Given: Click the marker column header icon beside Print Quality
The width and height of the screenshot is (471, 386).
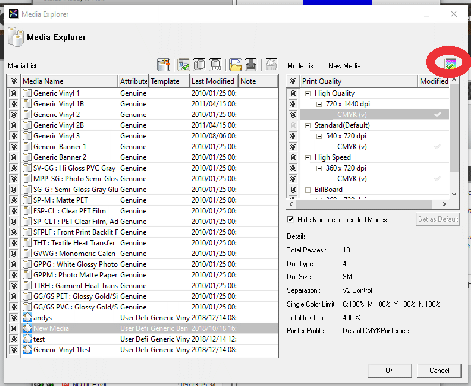Looking at the screenshot, I should click(x=293, y=81).
